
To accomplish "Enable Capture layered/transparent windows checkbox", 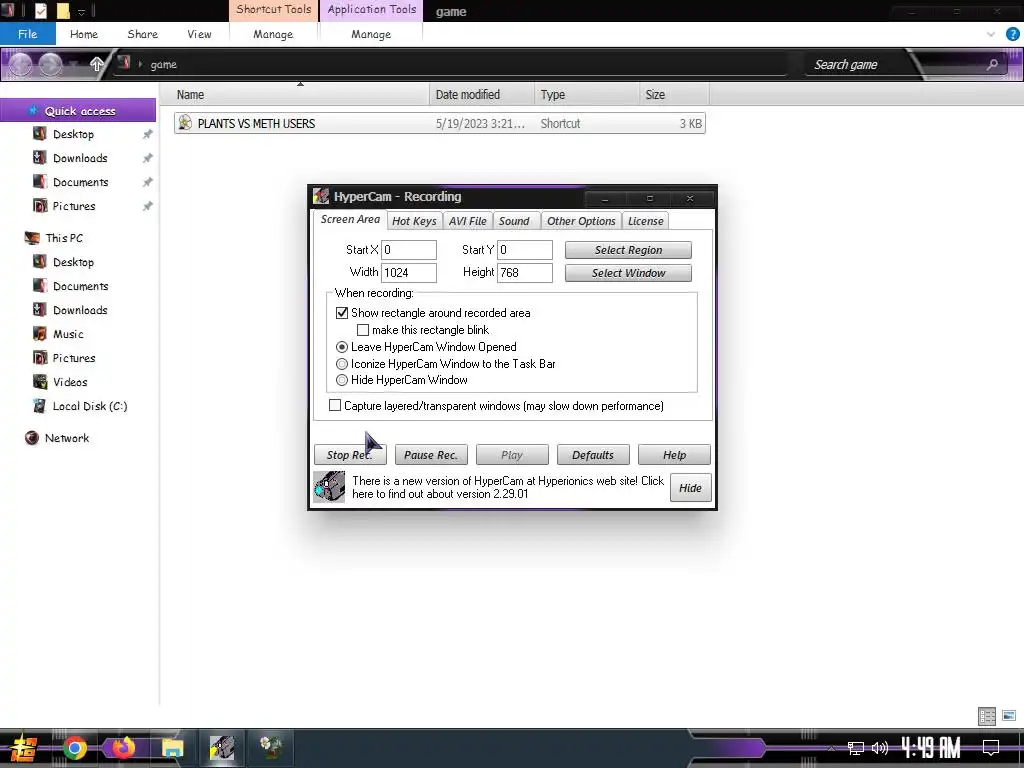I will coord(335,406).
